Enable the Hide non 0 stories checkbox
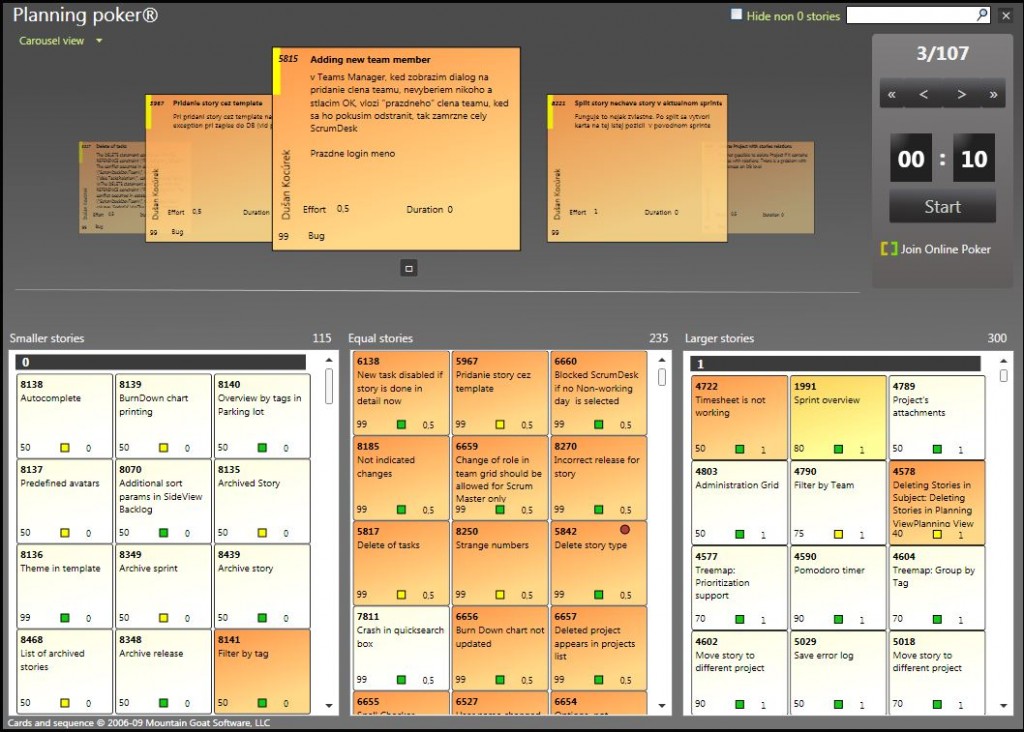 (736, 12)
